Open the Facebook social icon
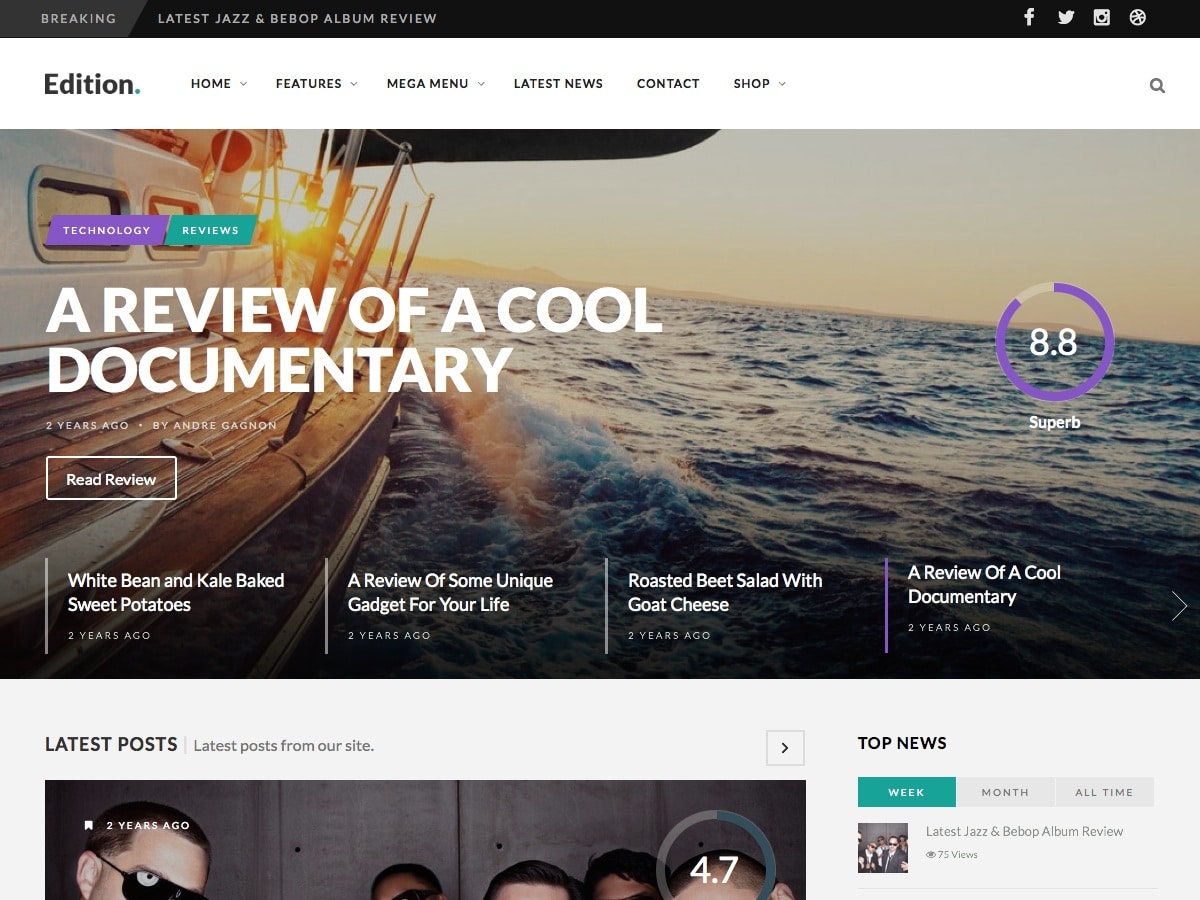Image resolution: width=1200 pixels, height=900 pixels. coord(1029,17)
